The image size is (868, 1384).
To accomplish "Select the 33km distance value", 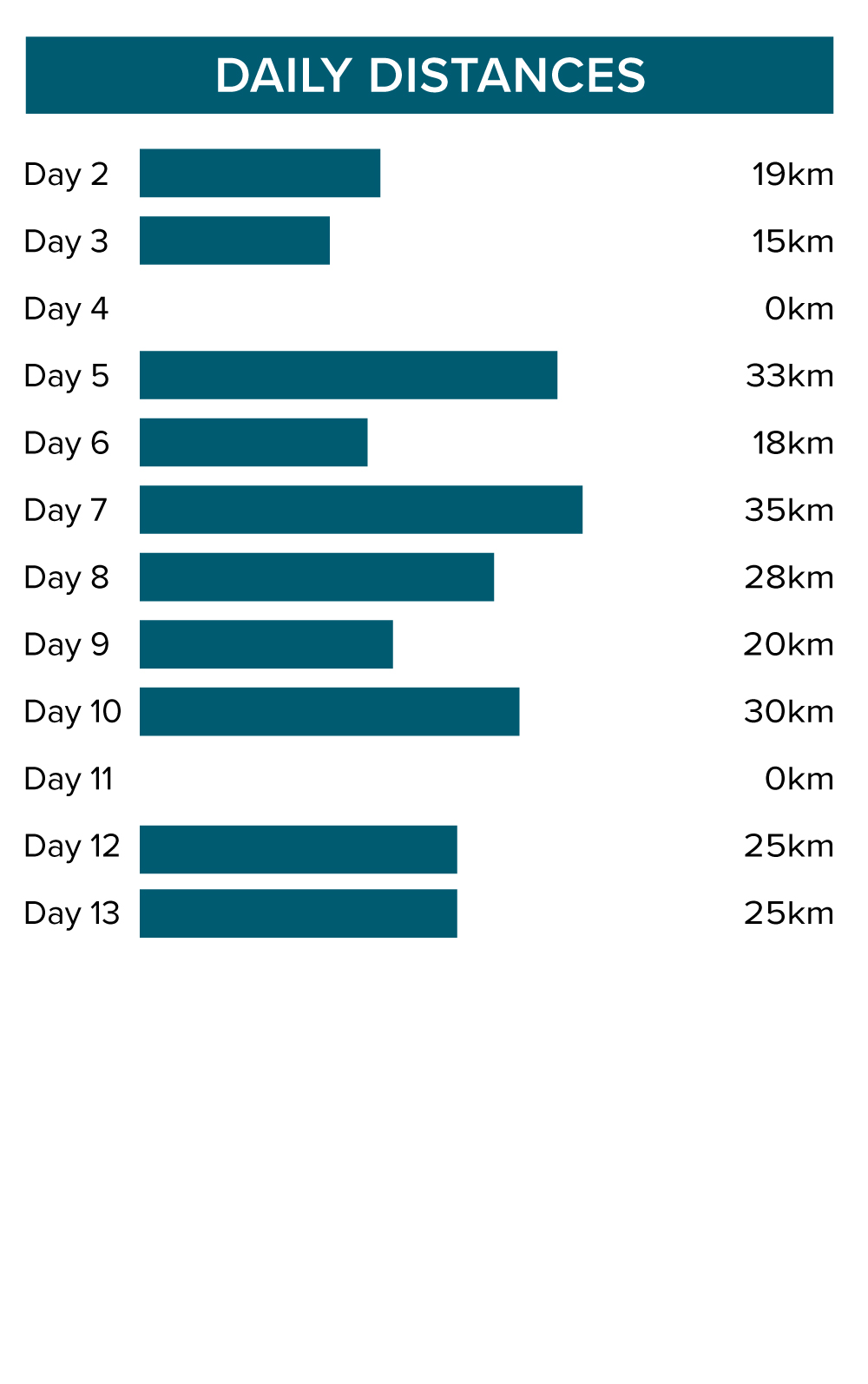I will (789, 376).
